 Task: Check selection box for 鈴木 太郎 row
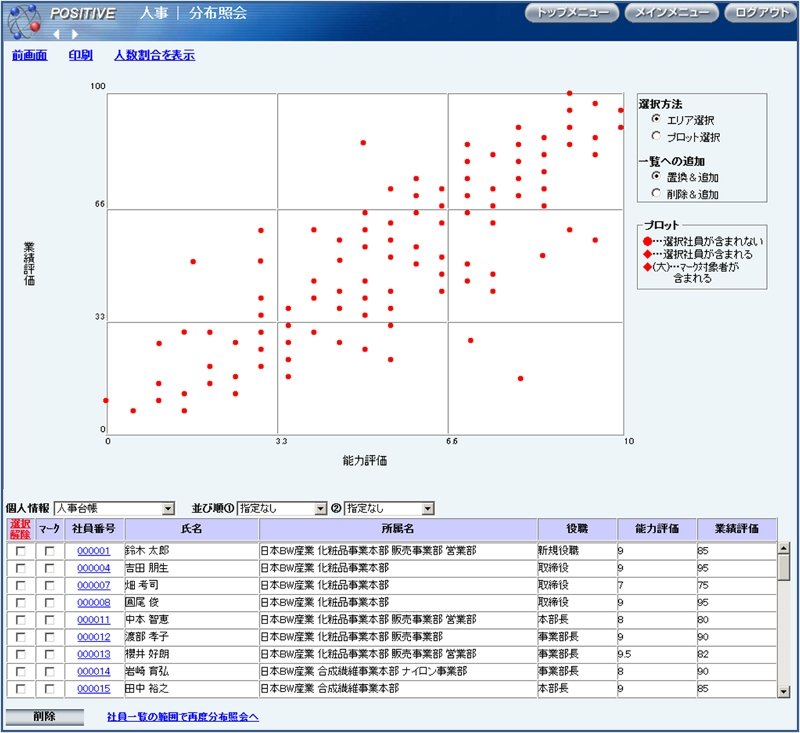tap(21, 551)
